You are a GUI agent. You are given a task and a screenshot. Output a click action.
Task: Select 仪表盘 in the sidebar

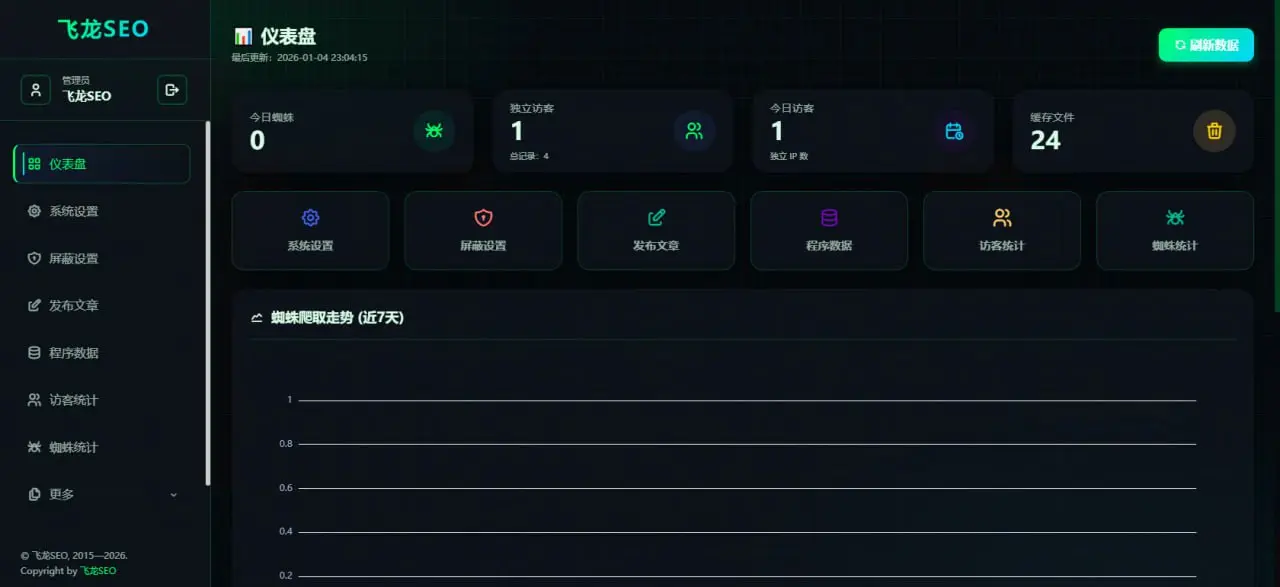click(x=101, y=164)
